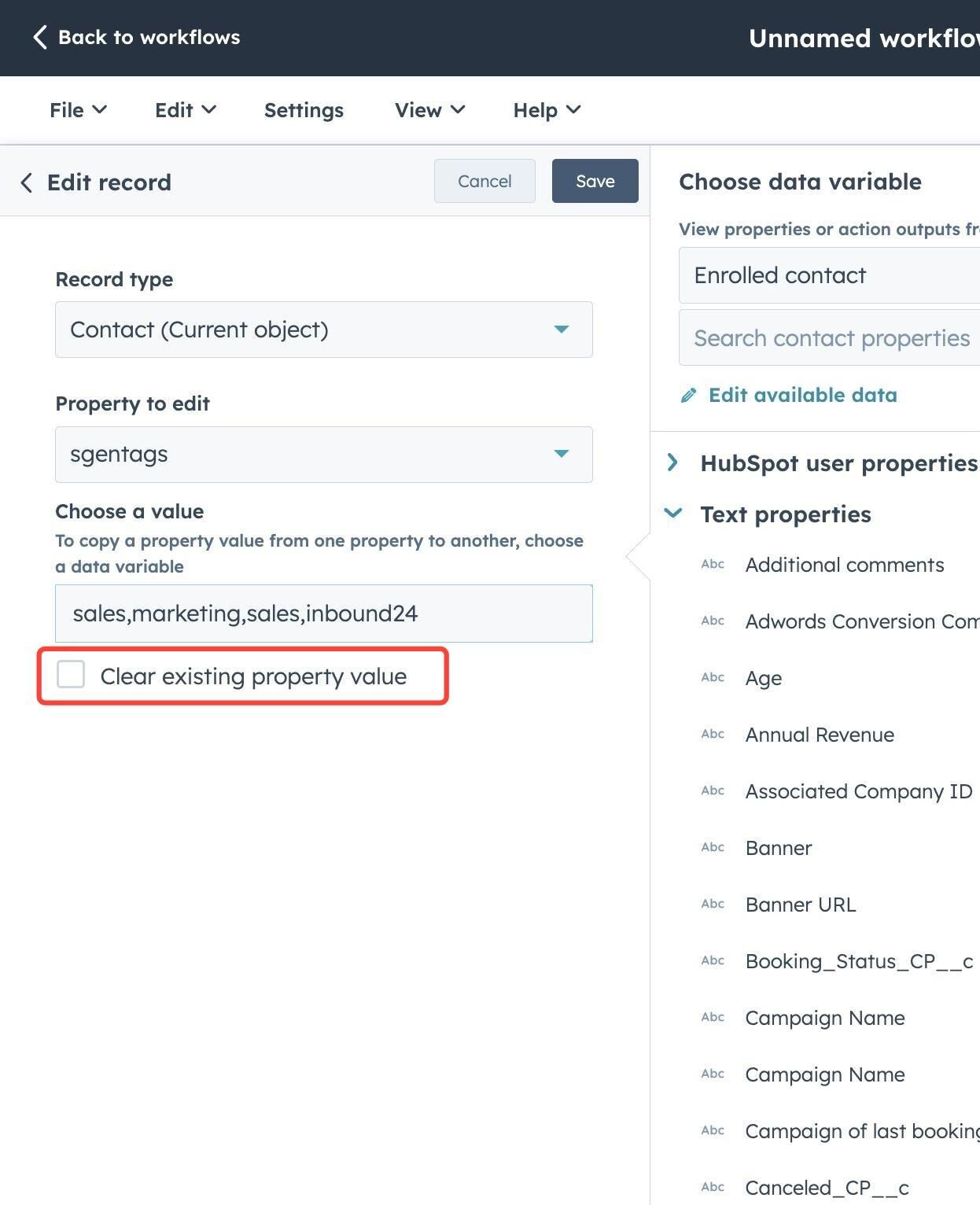Collapse the Text properties section

click(673, 514)
